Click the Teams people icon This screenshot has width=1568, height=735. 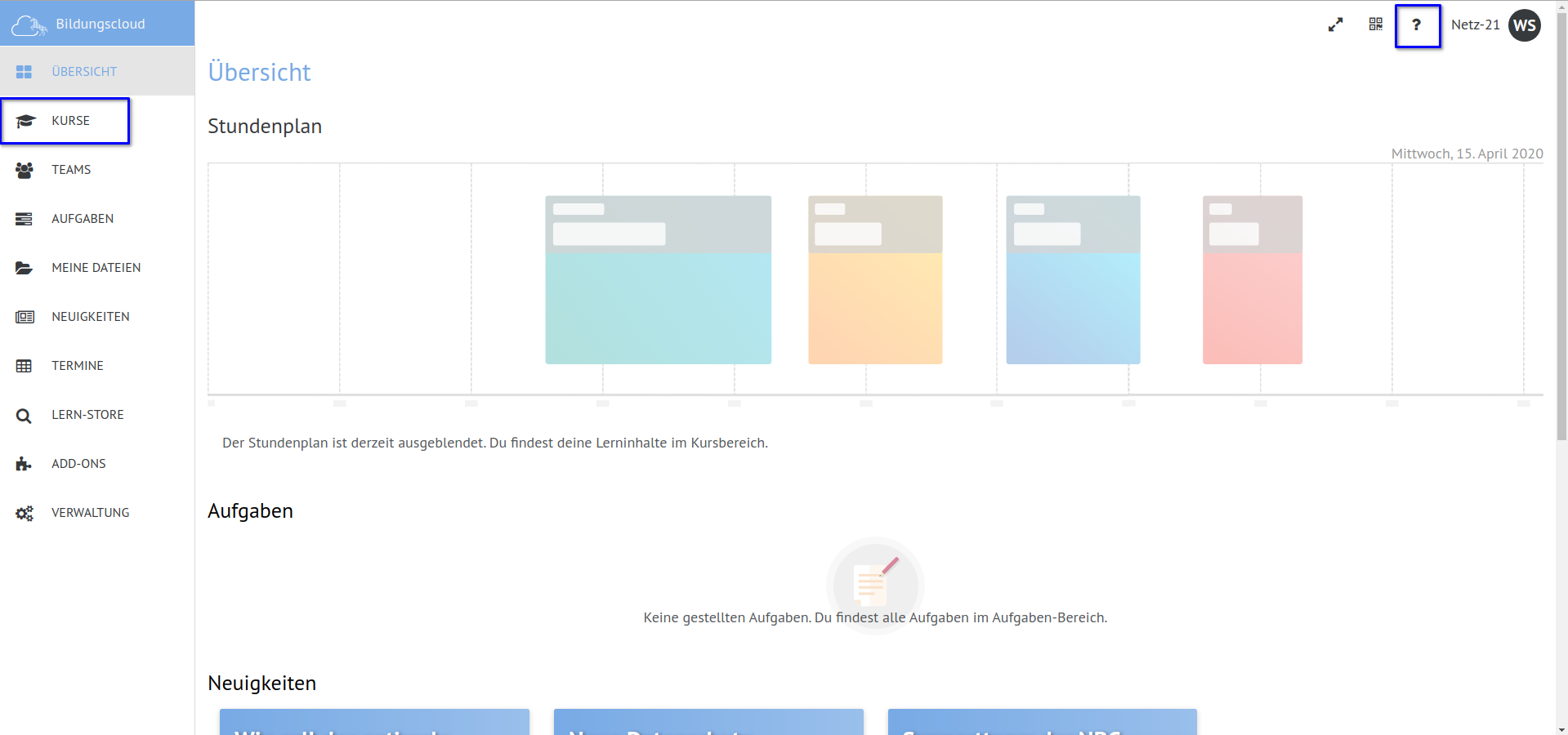[25, 170]
